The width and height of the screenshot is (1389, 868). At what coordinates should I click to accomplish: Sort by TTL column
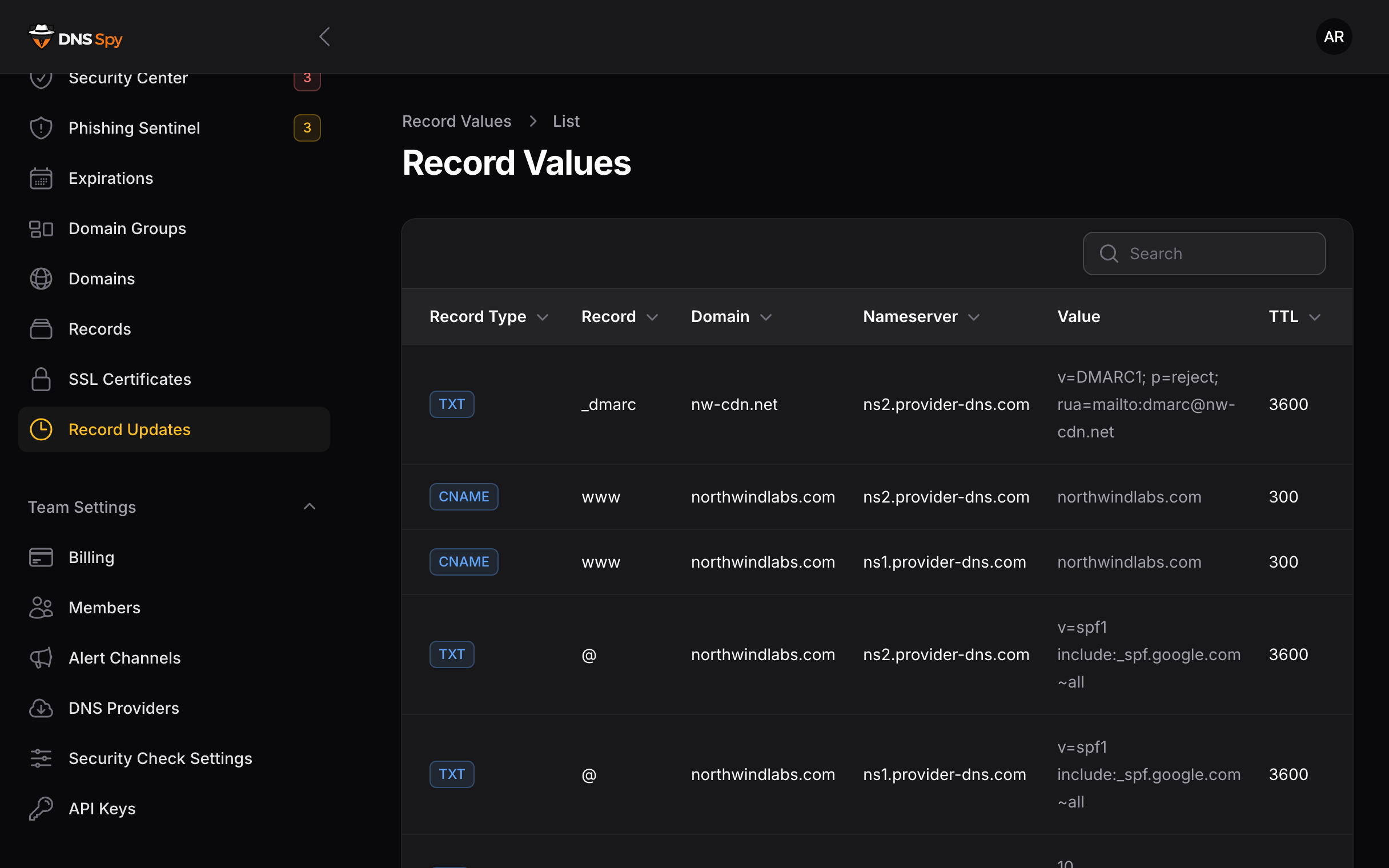1295,316
